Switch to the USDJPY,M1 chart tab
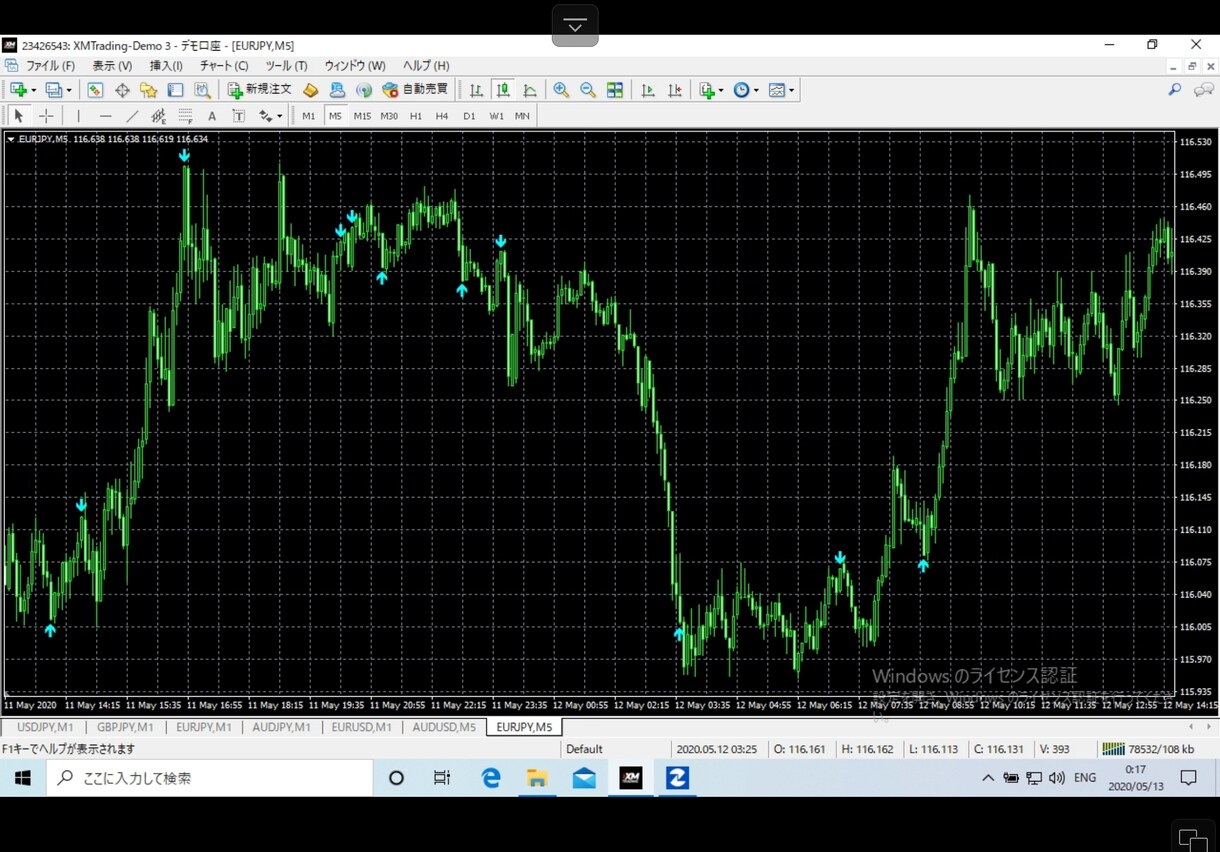 coord(45,727)
